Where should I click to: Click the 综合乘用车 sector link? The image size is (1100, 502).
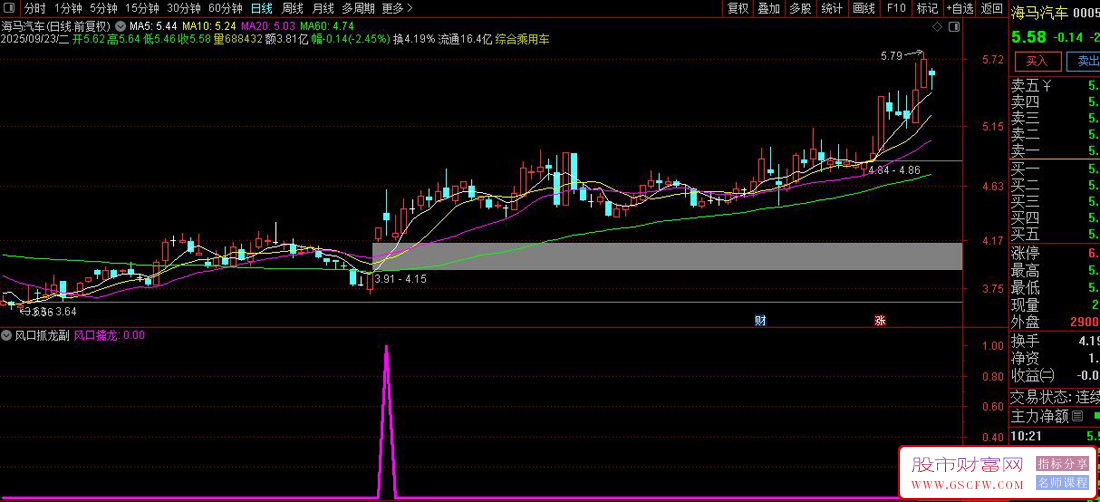click(x=523, y=39)
